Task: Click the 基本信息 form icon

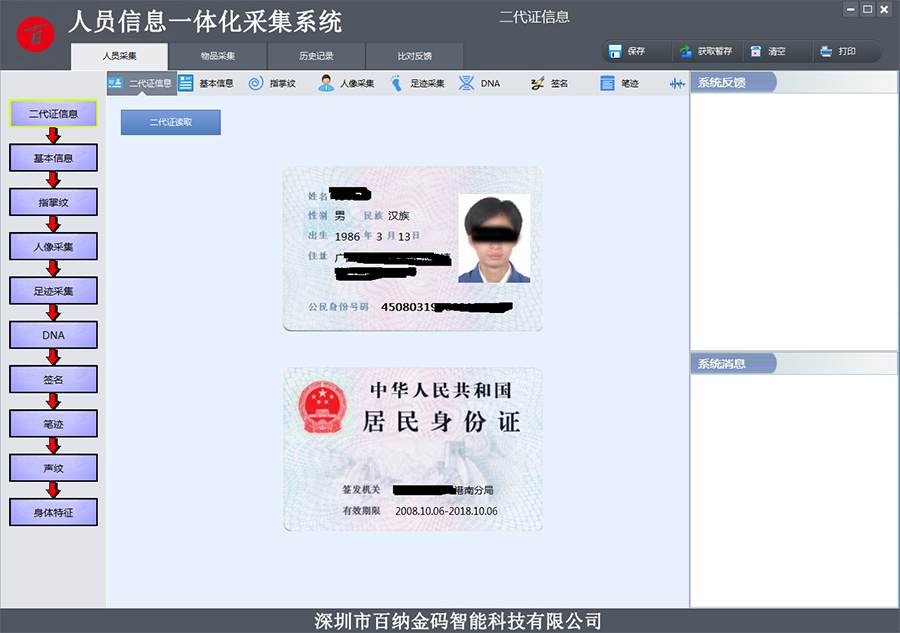Action: pyautogui.click(x=185, y=83)
